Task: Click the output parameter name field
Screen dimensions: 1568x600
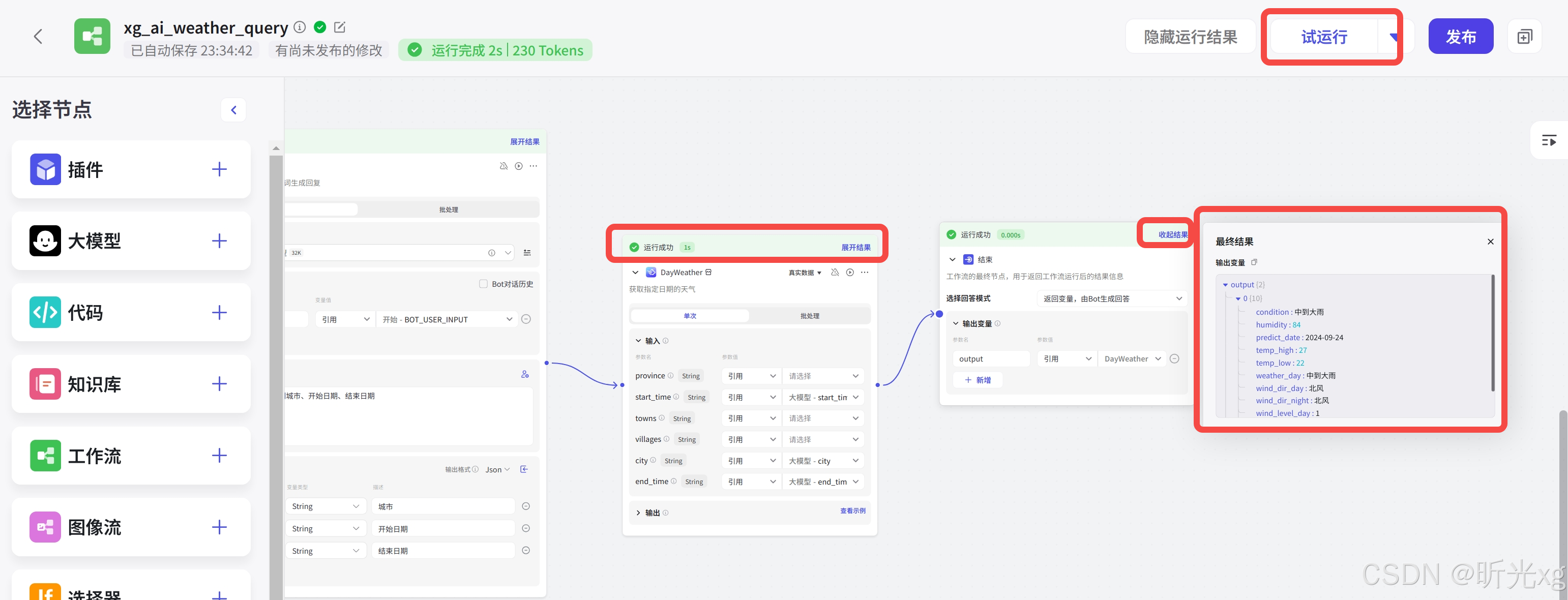Action: 990,359
